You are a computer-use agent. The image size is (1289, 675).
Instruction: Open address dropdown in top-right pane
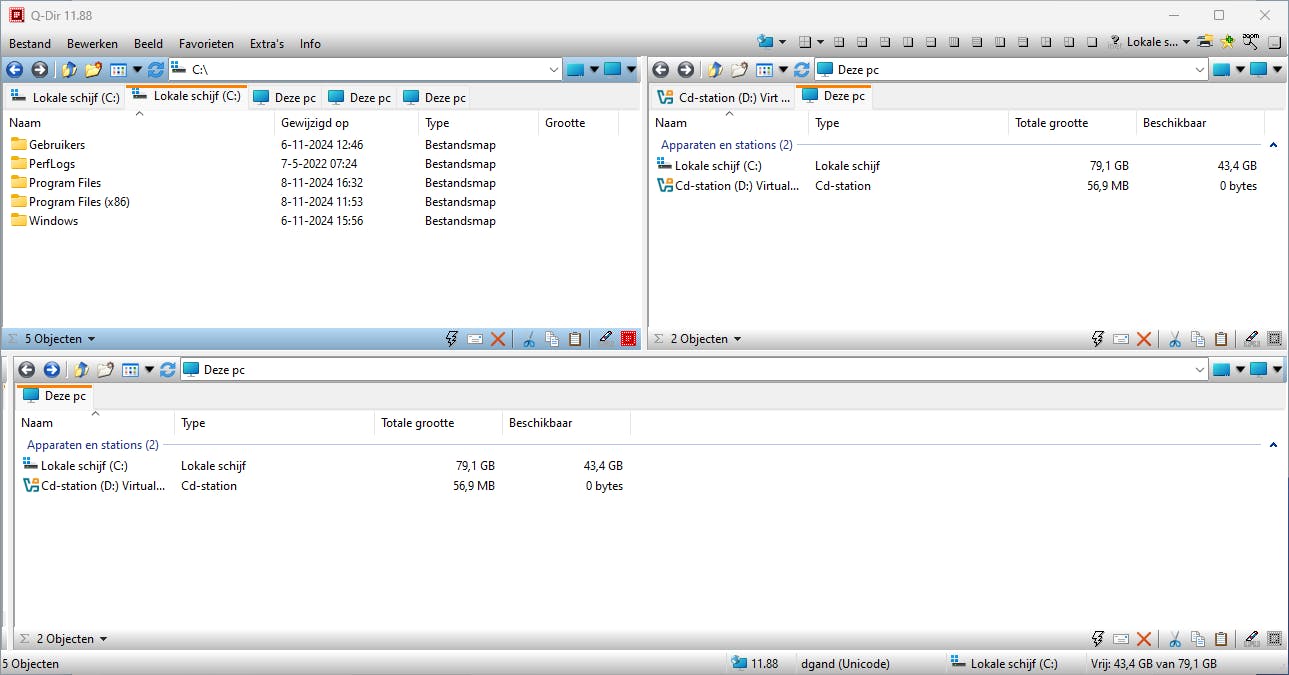coord(1201,69)
